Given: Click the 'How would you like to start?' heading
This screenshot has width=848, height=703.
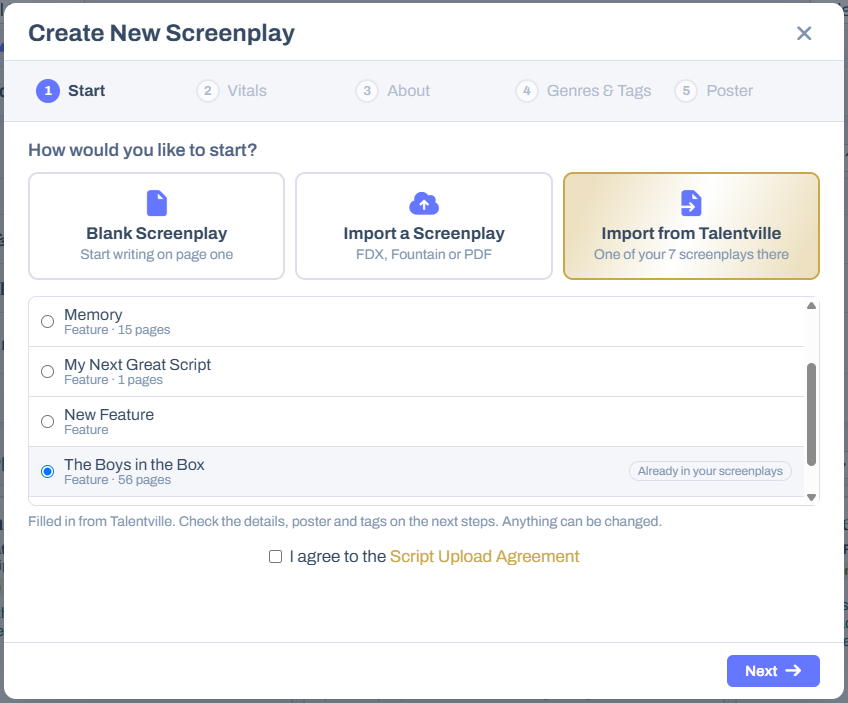Looking at the screenshot, I should coord(143,150).
